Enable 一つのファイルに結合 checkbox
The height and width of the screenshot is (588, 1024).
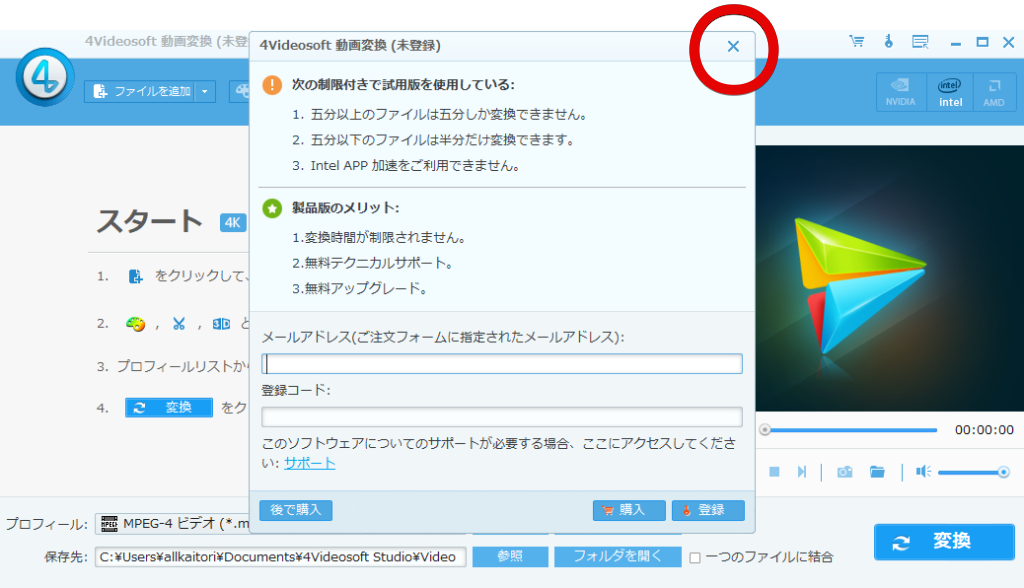point(695,558)
